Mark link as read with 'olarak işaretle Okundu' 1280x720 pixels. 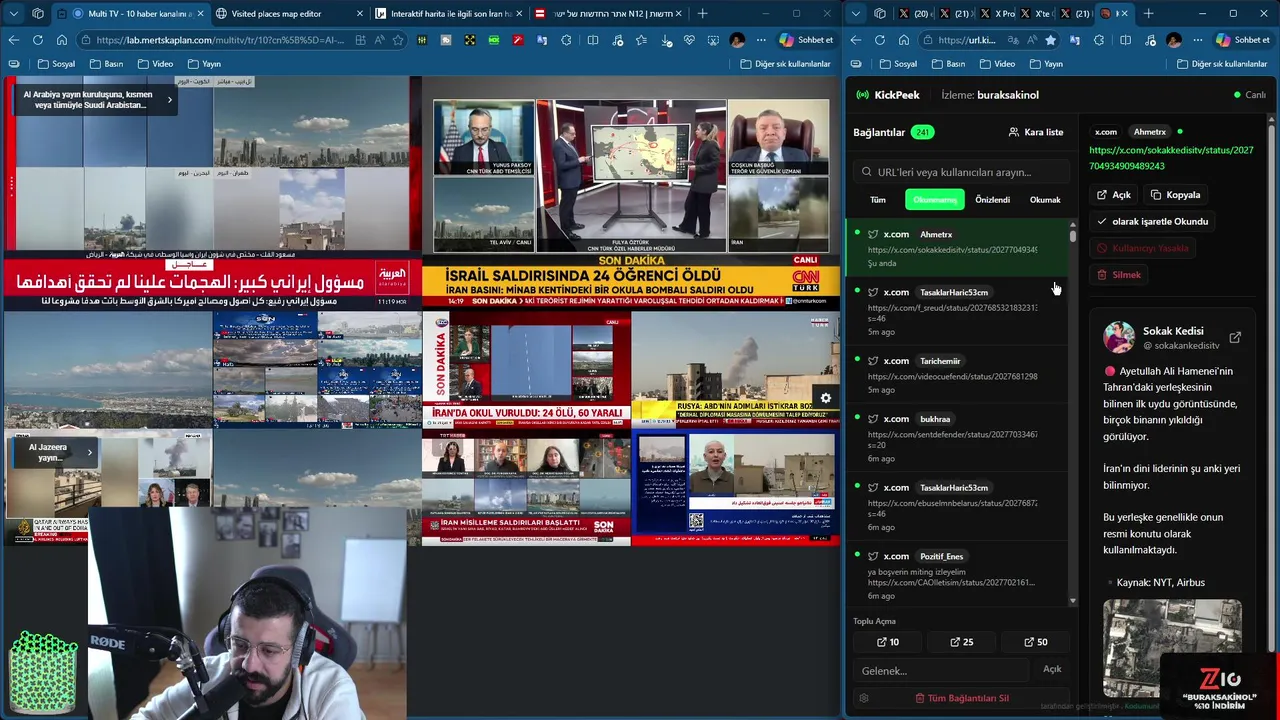coord(1153,221)
